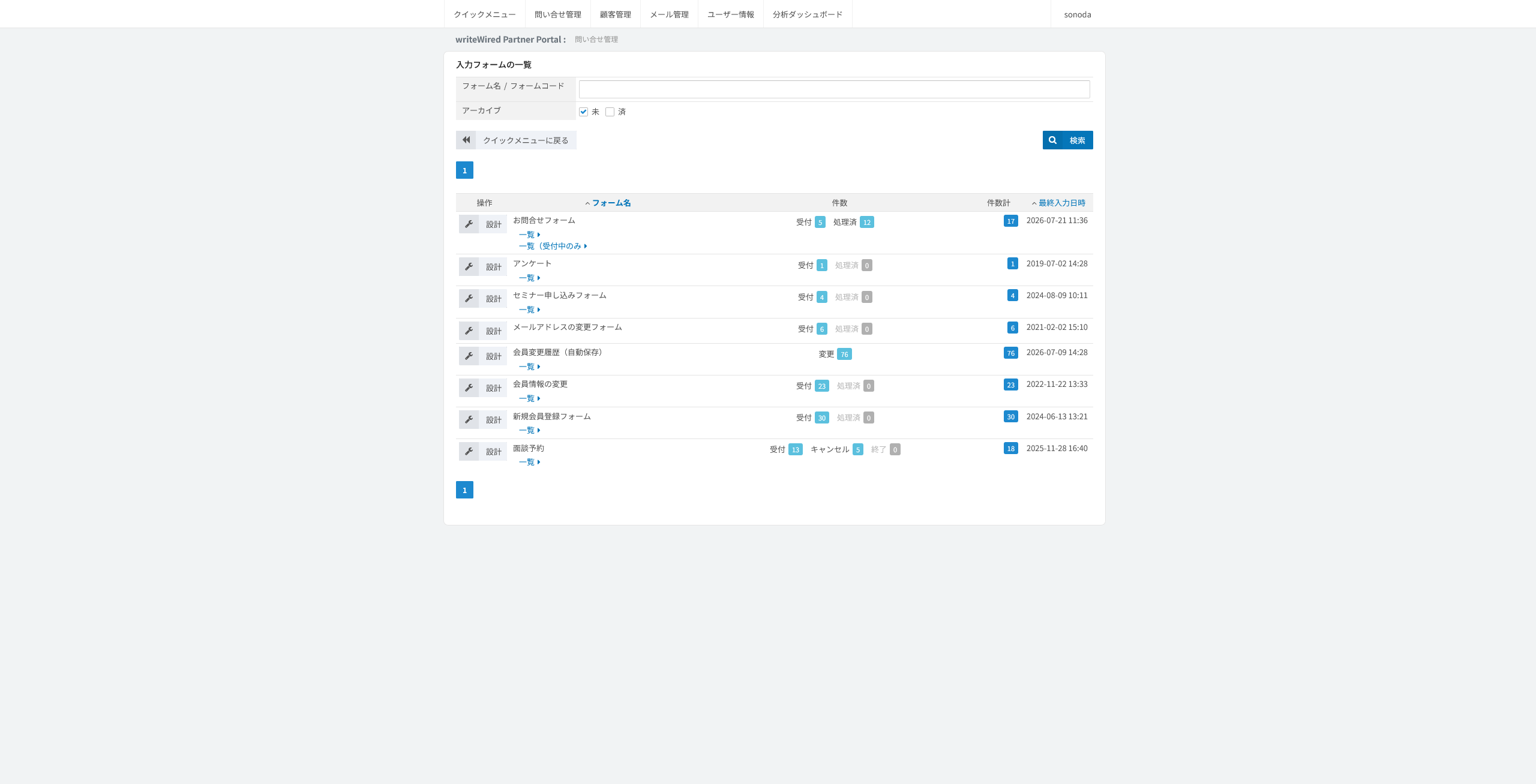Screen dimensions: 1536x784
Task: Click the 受付 30 badge for 新規会員登録フォーム
Action: [x=822, y=418]
